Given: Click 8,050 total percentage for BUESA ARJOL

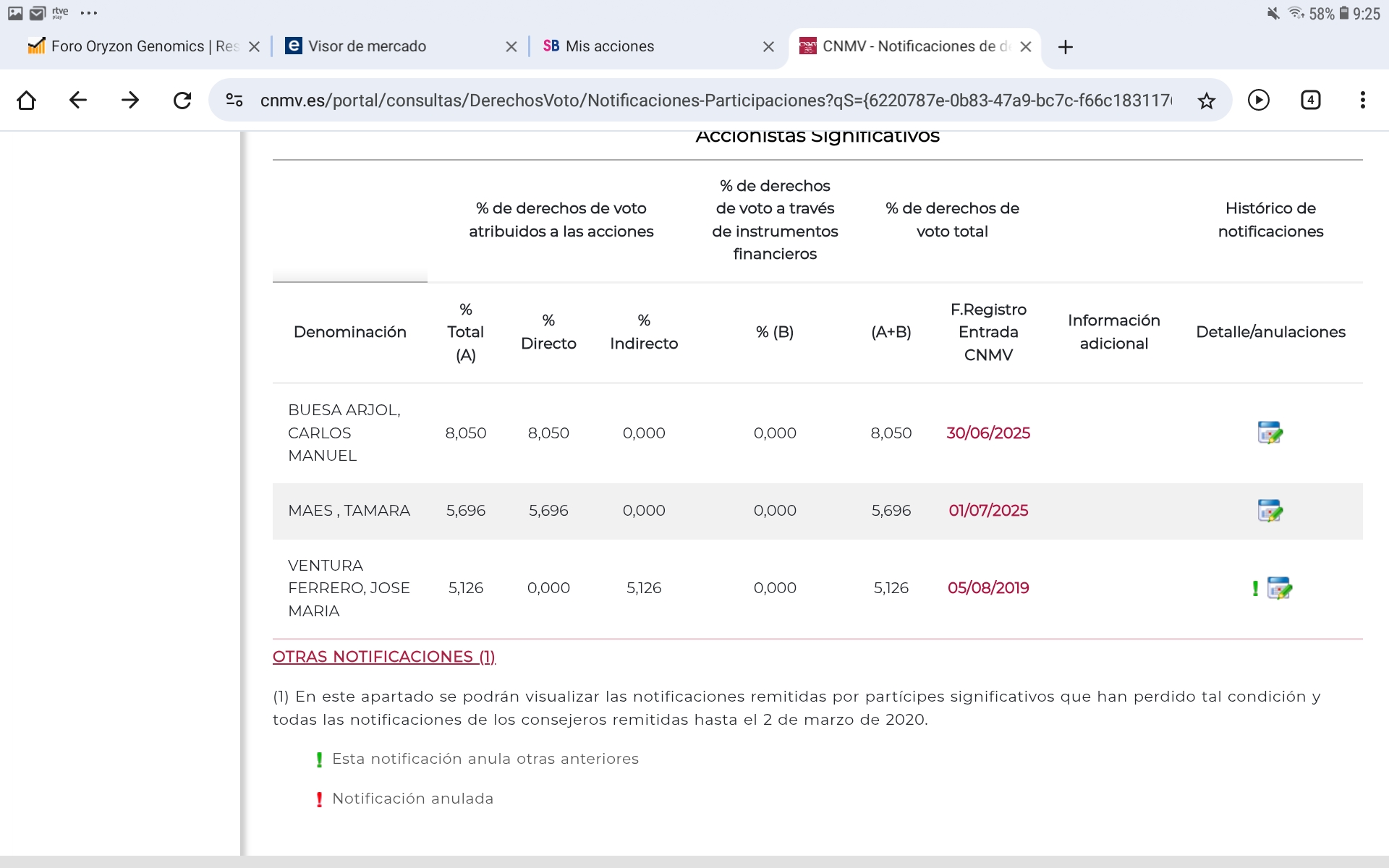Looking at the screenshot, I should coord(466,433).
